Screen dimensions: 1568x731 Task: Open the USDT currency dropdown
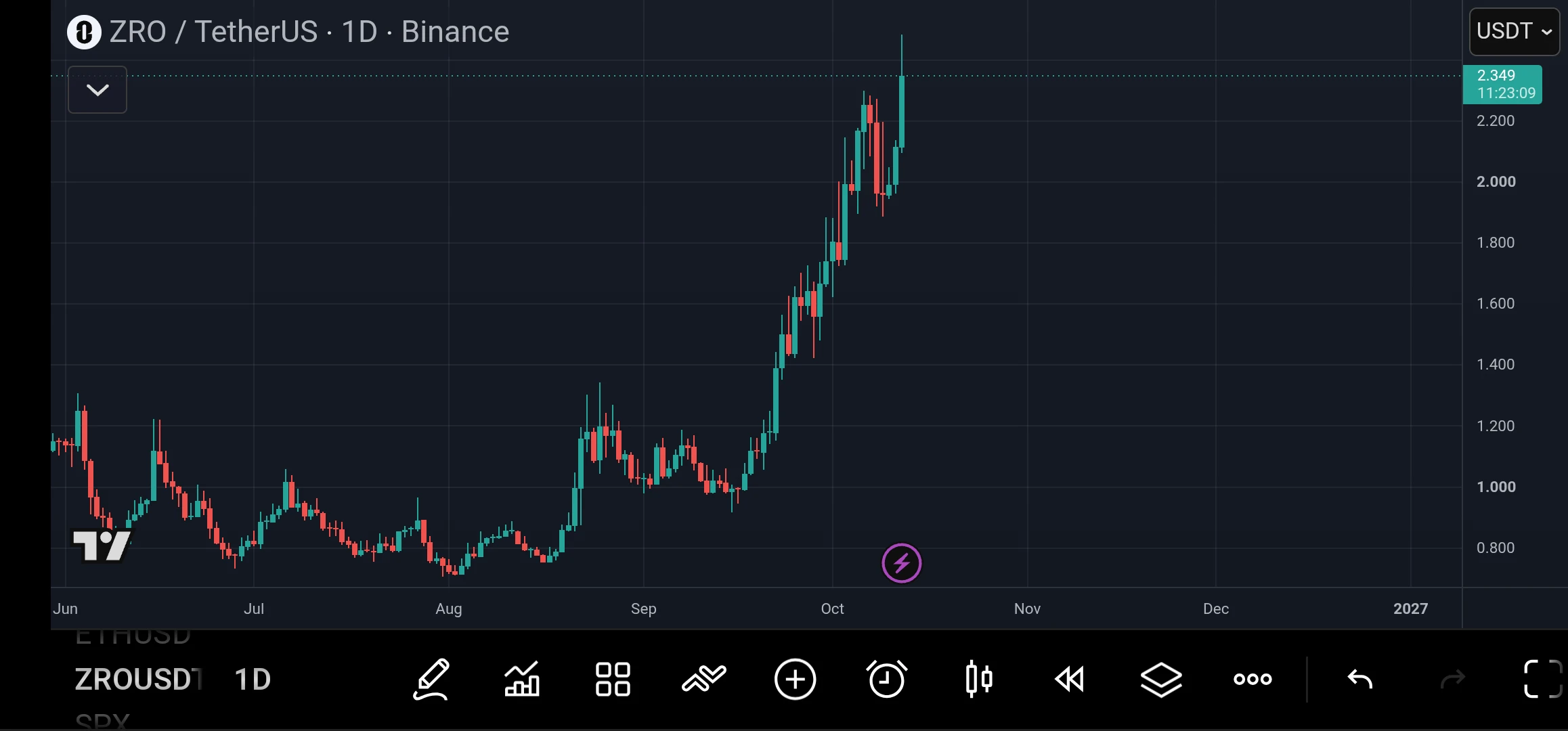point(1514,31)
